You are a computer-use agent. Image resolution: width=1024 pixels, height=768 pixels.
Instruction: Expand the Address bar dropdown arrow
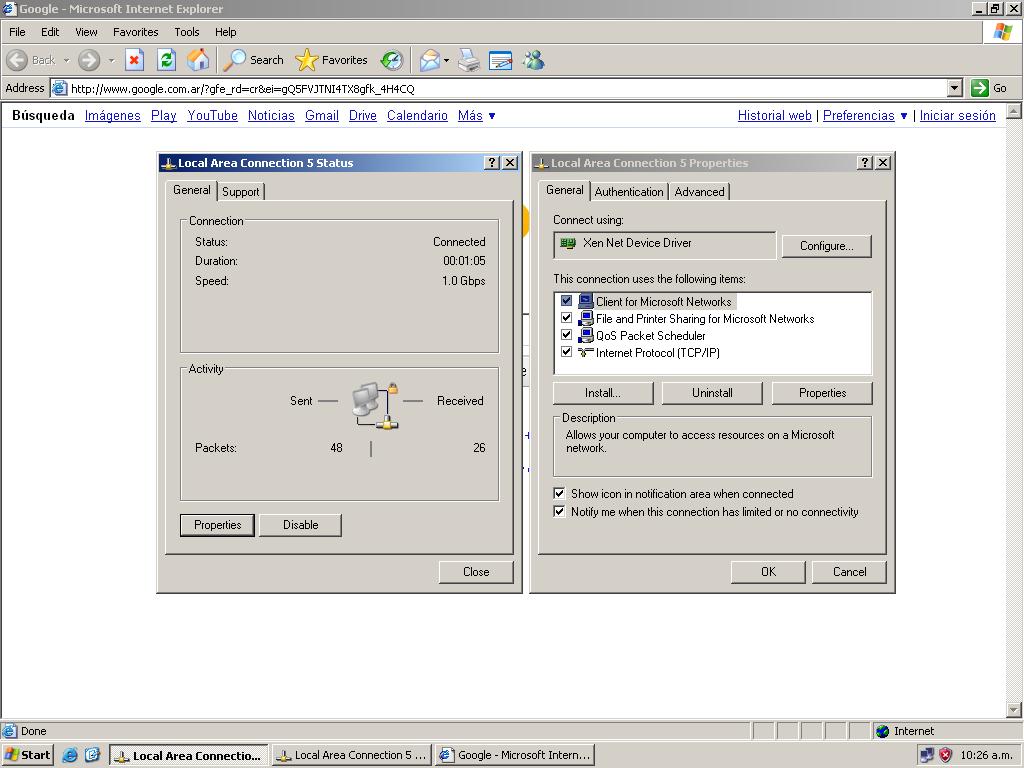click(954, 88)
